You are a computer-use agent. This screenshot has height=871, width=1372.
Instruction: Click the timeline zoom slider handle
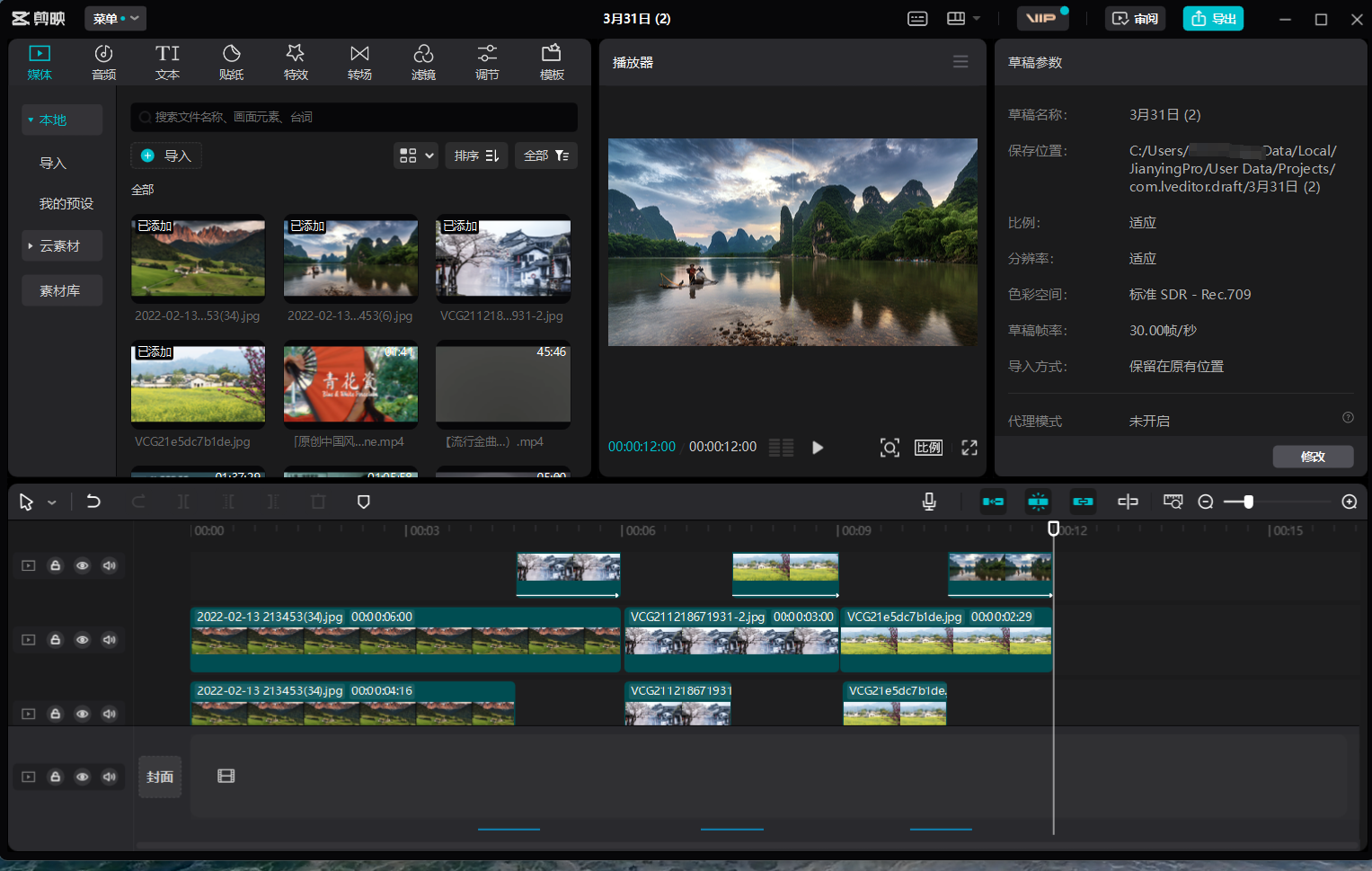(x=1248, y=502)
